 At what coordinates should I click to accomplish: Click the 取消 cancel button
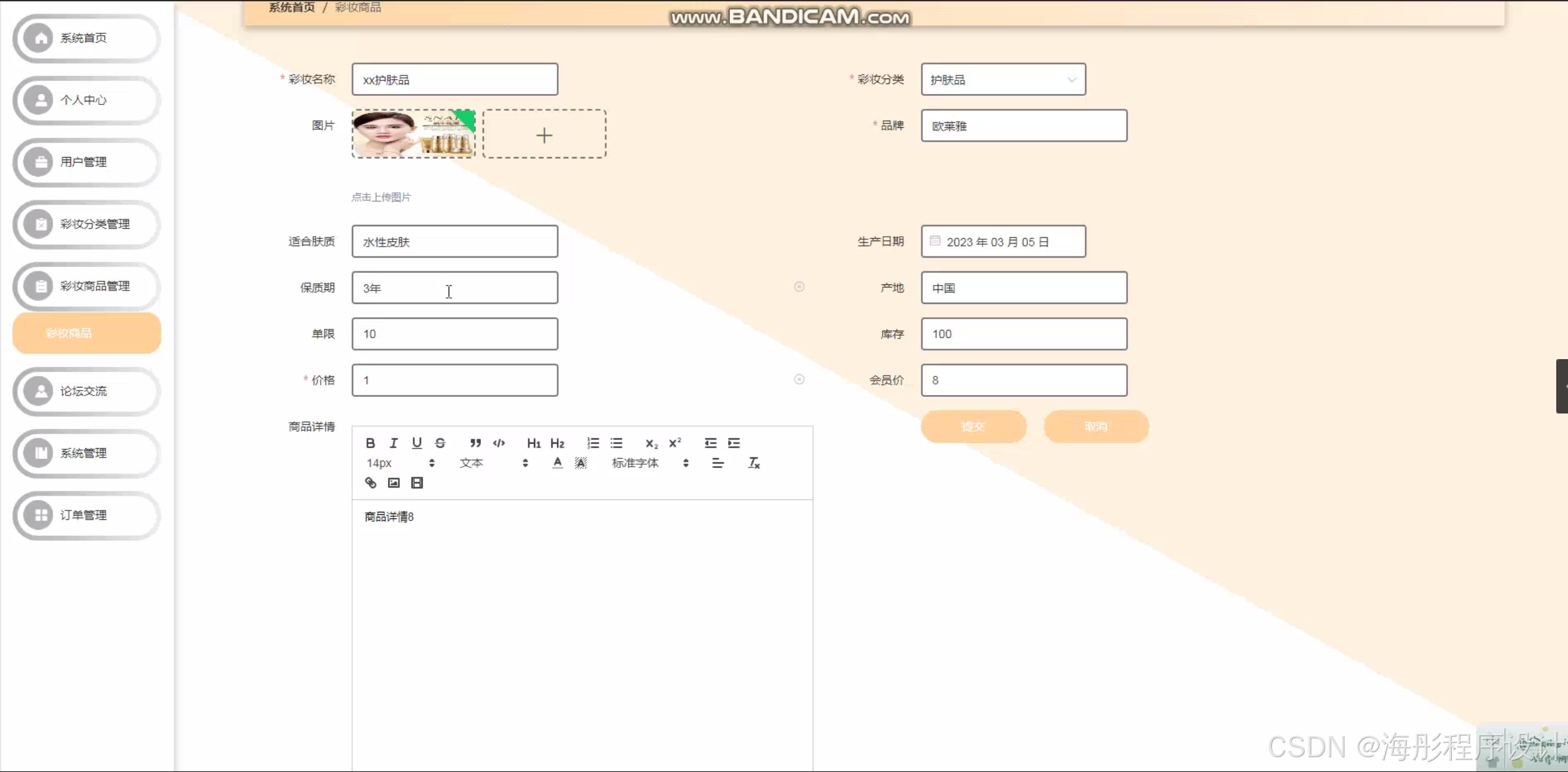coord(1096,426)
